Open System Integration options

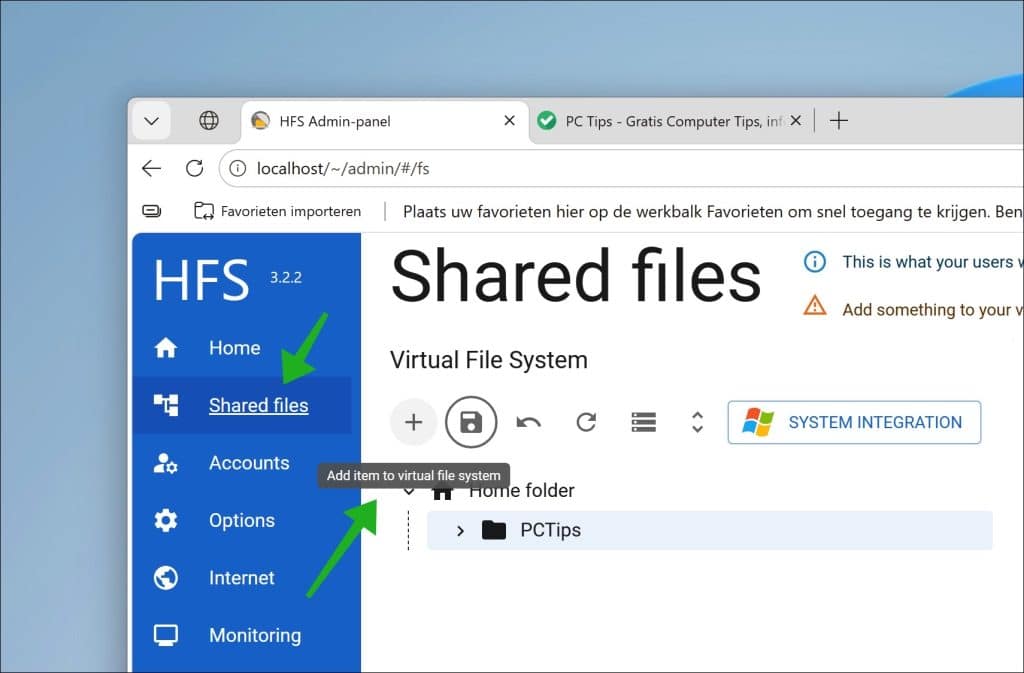point(854,422)
